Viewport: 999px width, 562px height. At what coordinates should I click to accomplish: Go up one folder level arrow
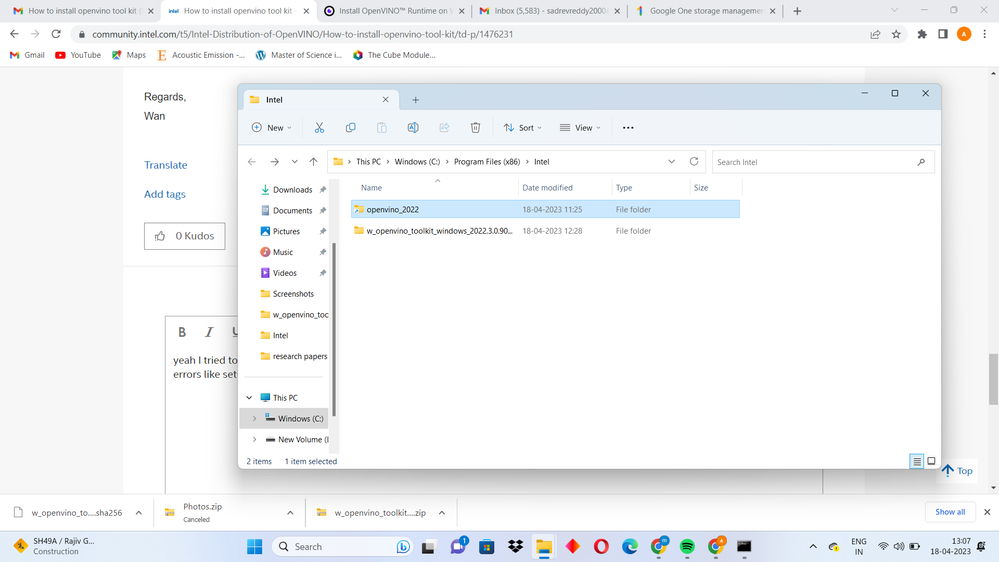pos(313,162)
